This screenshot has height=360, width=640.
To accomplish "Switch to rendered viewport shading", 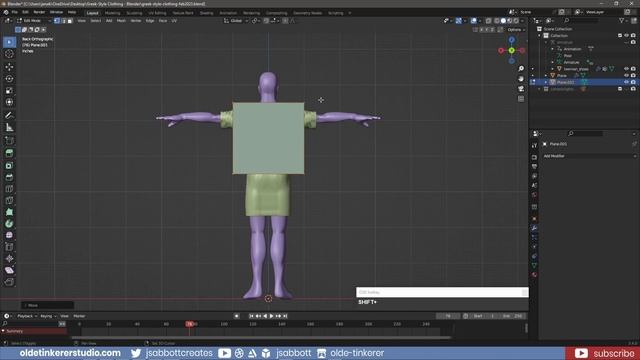I will click(x=516, y=21).
